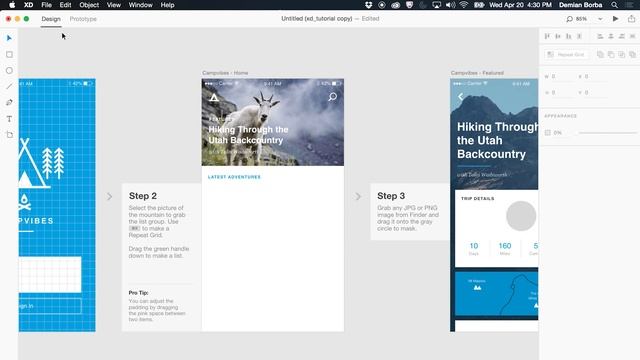Align objects to horizontal center
This screenshot has height=360, width=640.
[611, 36]
